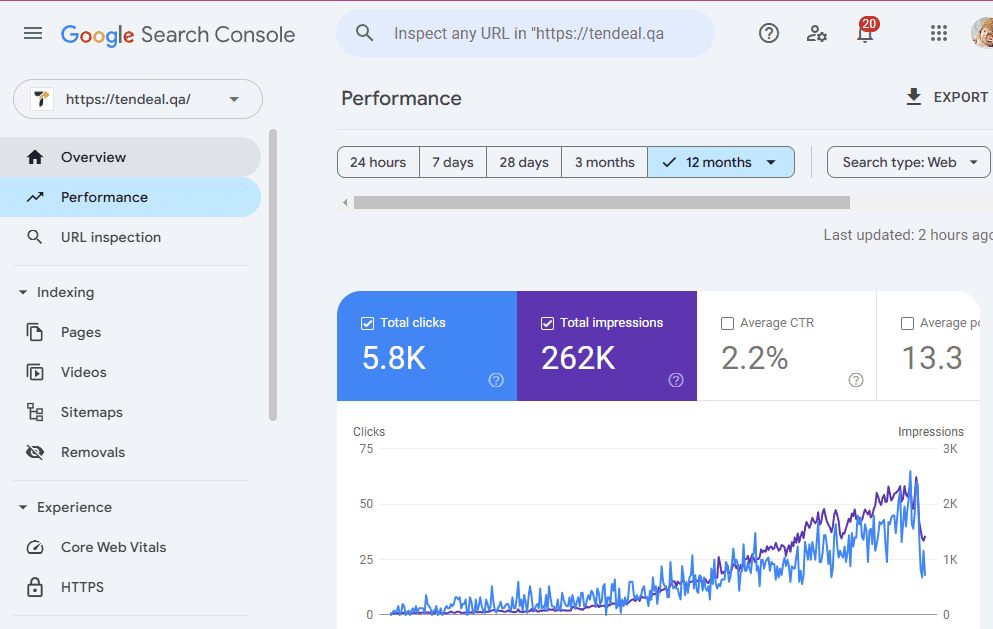Click the Export download icon
This screenshot has height=629, width=993.
click(x=913, y=97)
